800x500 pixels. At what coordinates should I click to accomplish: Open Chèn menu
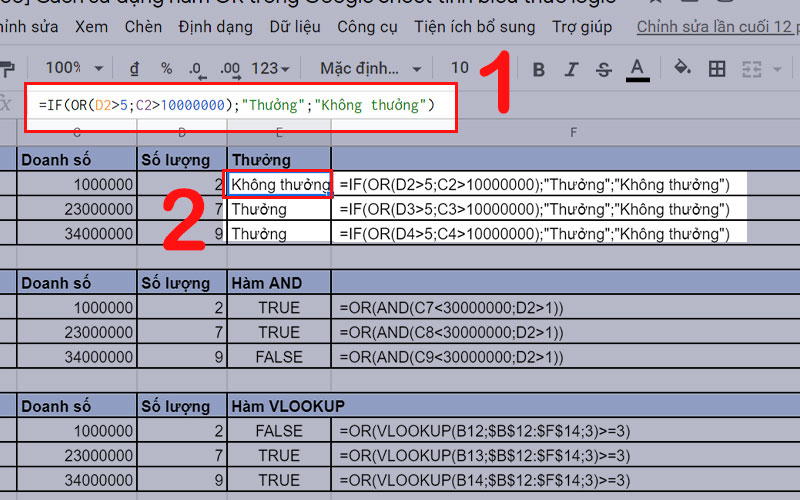pos(143,27)
